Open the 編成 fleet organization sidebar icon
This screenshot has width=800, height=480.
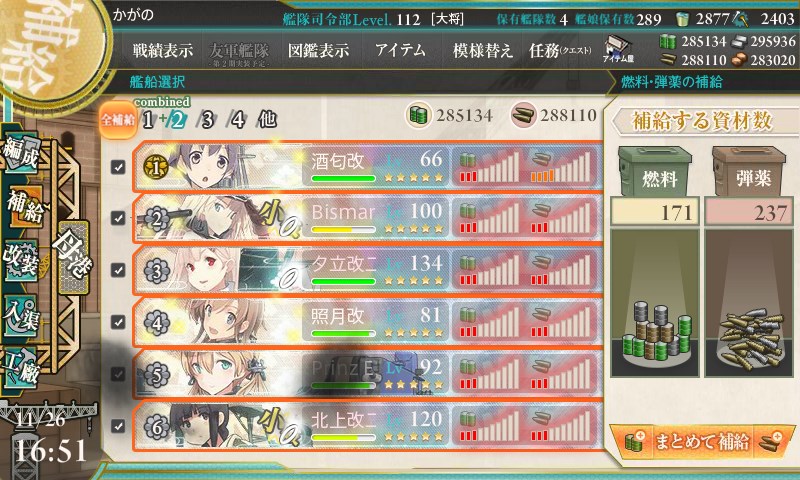[22, 153]
